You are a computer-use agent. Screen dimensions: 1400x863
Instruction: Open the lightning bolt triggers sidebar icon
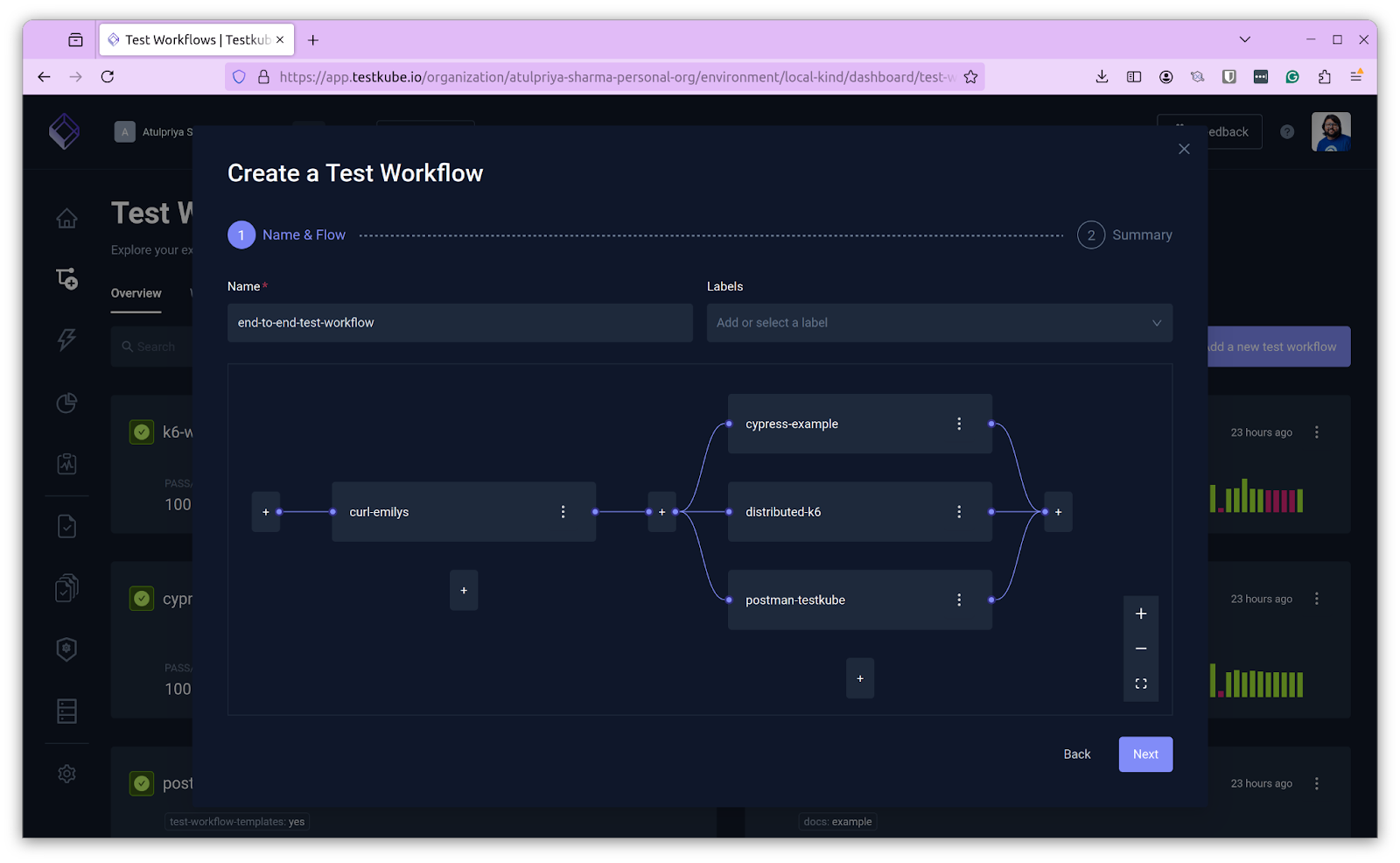[x=66, y=340]
